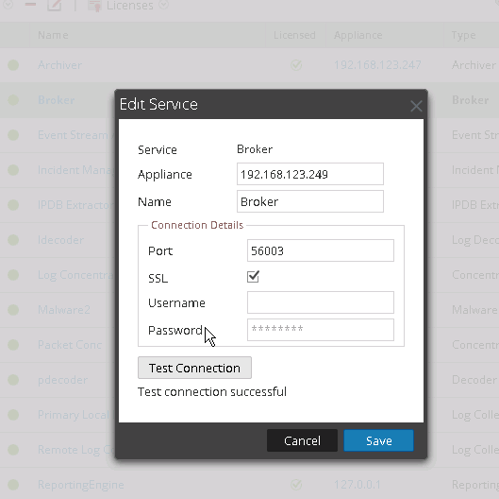Click the Username input field
Screen dimensions: 499x499
[x=320, y=302]
